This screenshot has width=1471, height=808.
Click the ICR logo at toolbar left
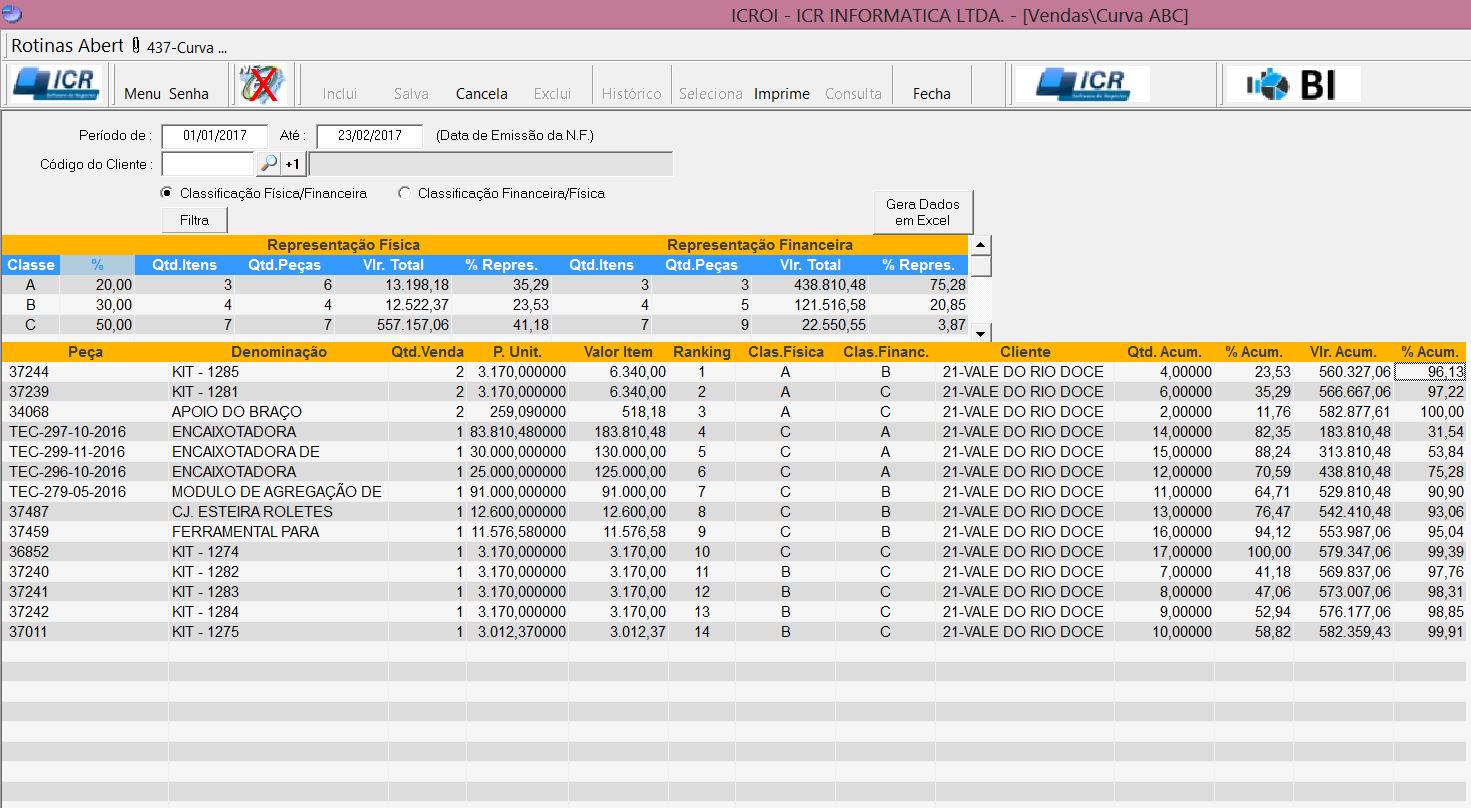coord(58,85)
